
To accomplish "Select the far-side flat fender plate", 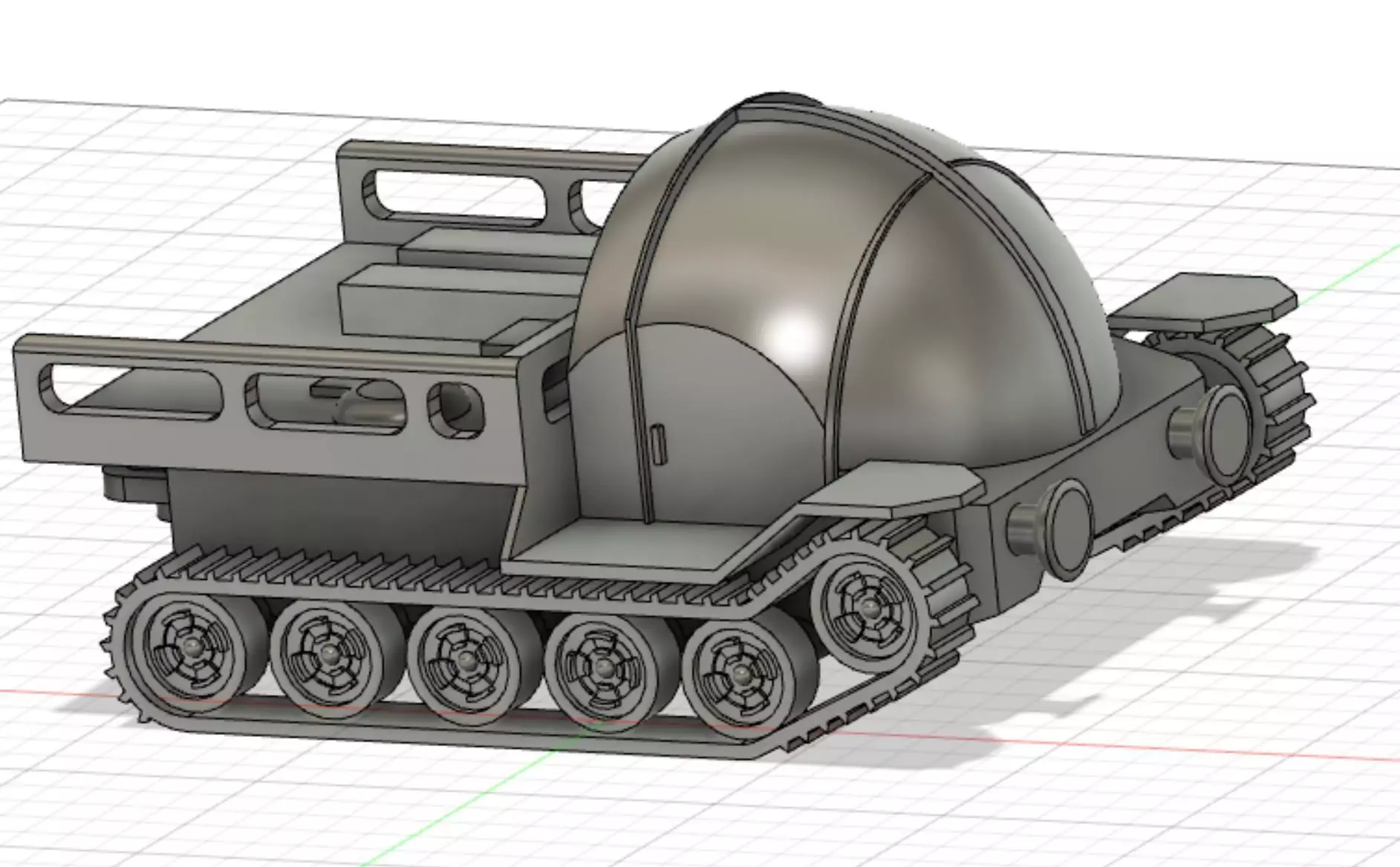I will point(1203,301).
